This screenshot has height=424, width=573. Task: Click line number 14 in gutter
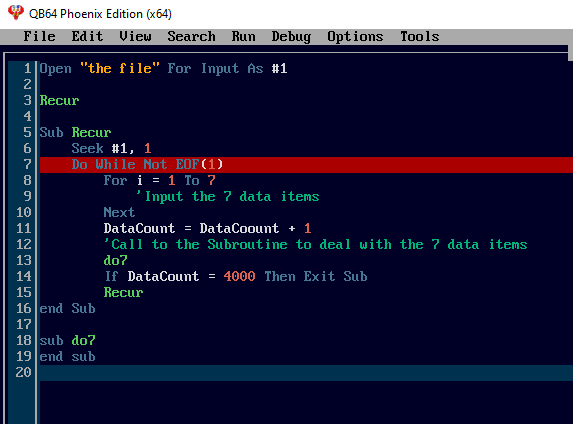point(24,276)
